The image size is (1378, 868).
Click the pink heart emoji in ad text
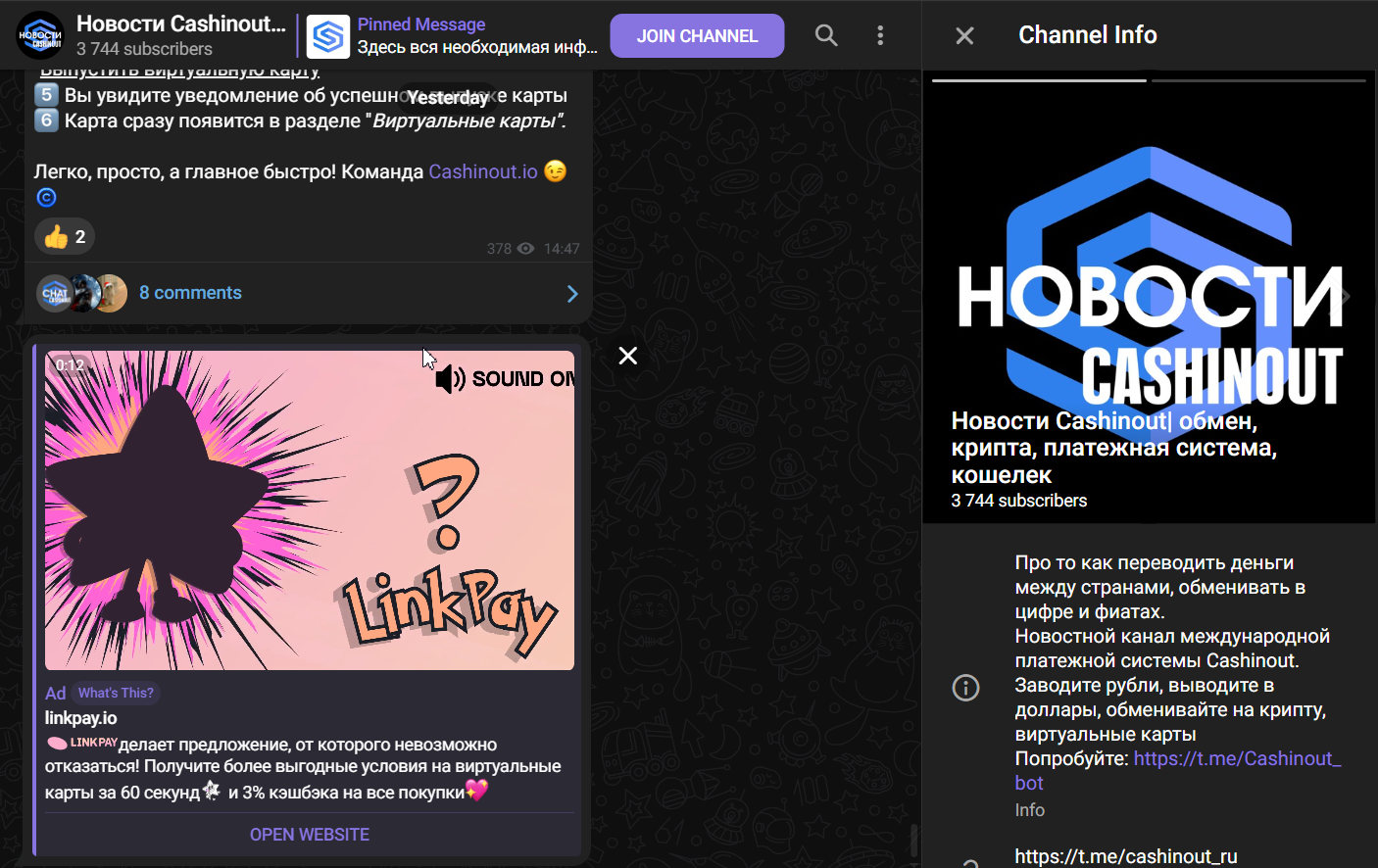coord(477,791)
